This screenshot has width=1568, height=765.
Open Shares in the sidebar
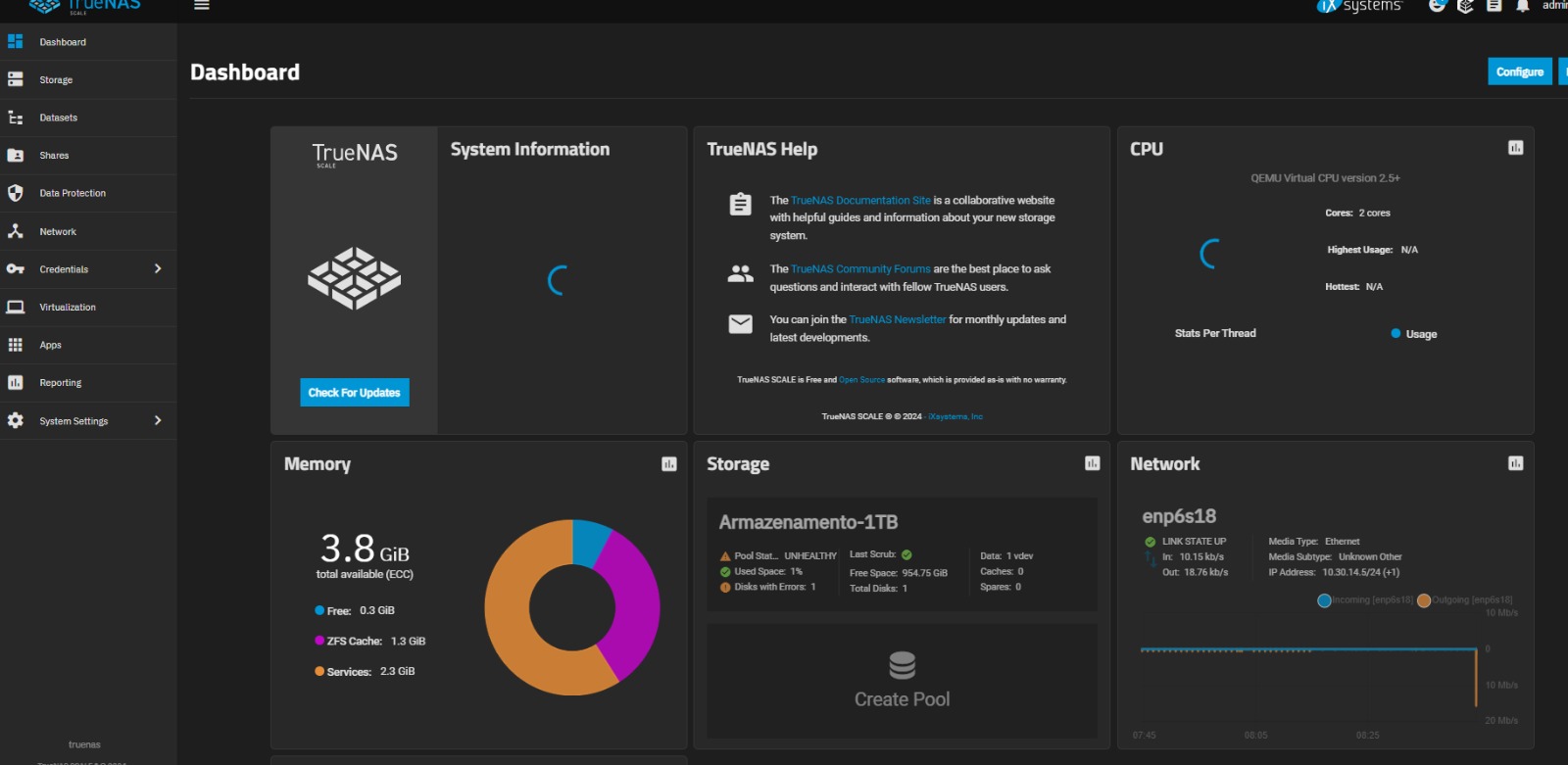pos(88,156)
